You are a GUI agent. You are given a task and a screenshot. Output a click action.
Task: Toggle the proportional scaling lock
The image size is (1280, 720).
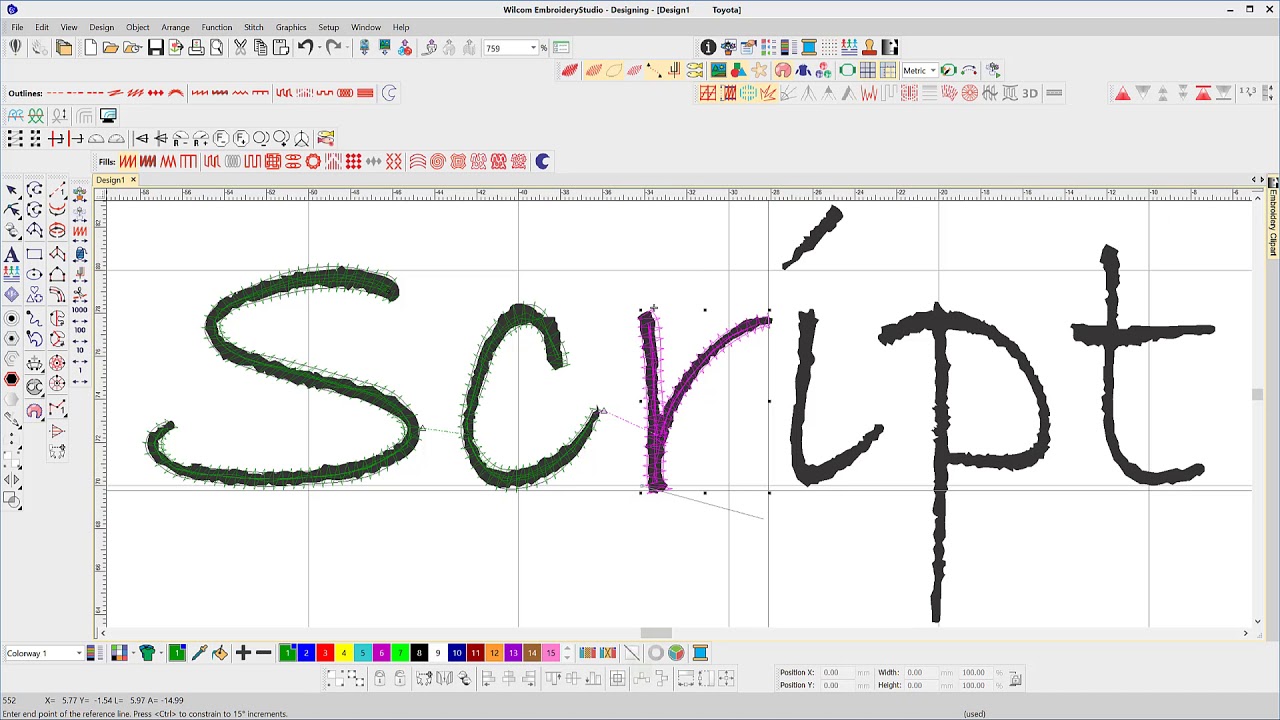(x=1015, y=679)
